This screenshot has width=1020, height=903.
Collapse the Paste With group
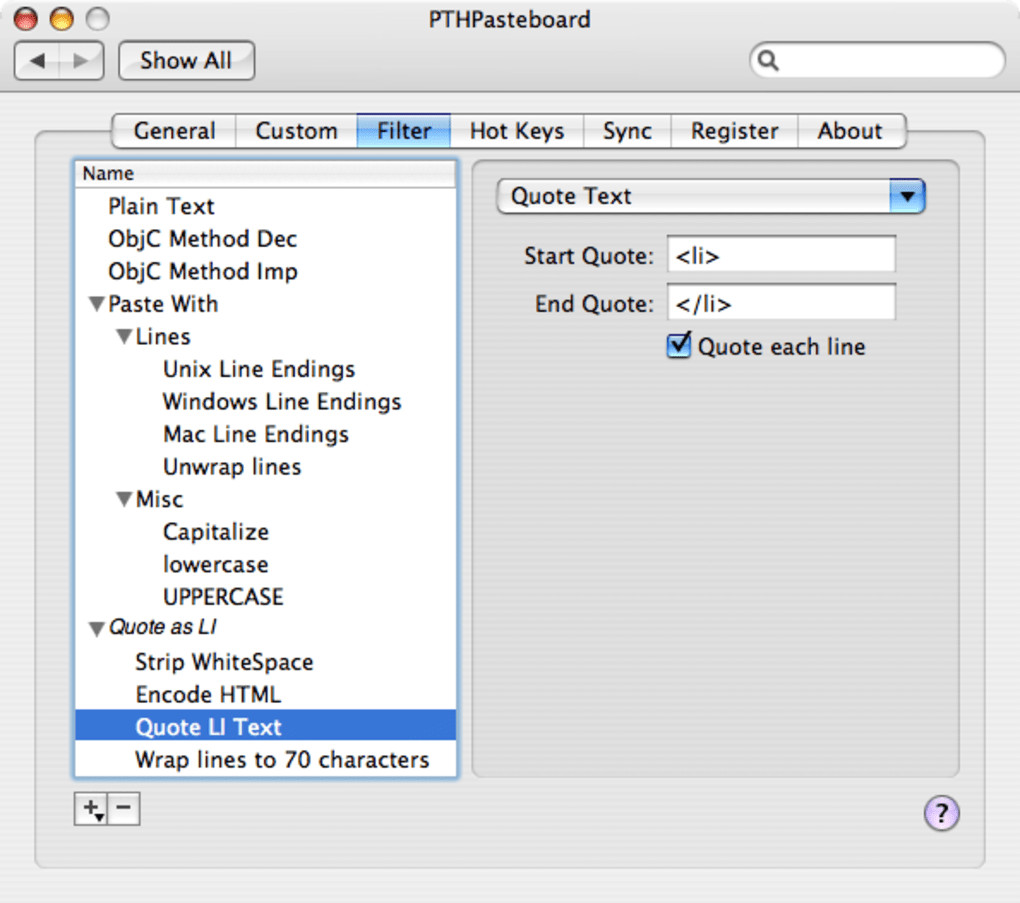tap(97, 304)
